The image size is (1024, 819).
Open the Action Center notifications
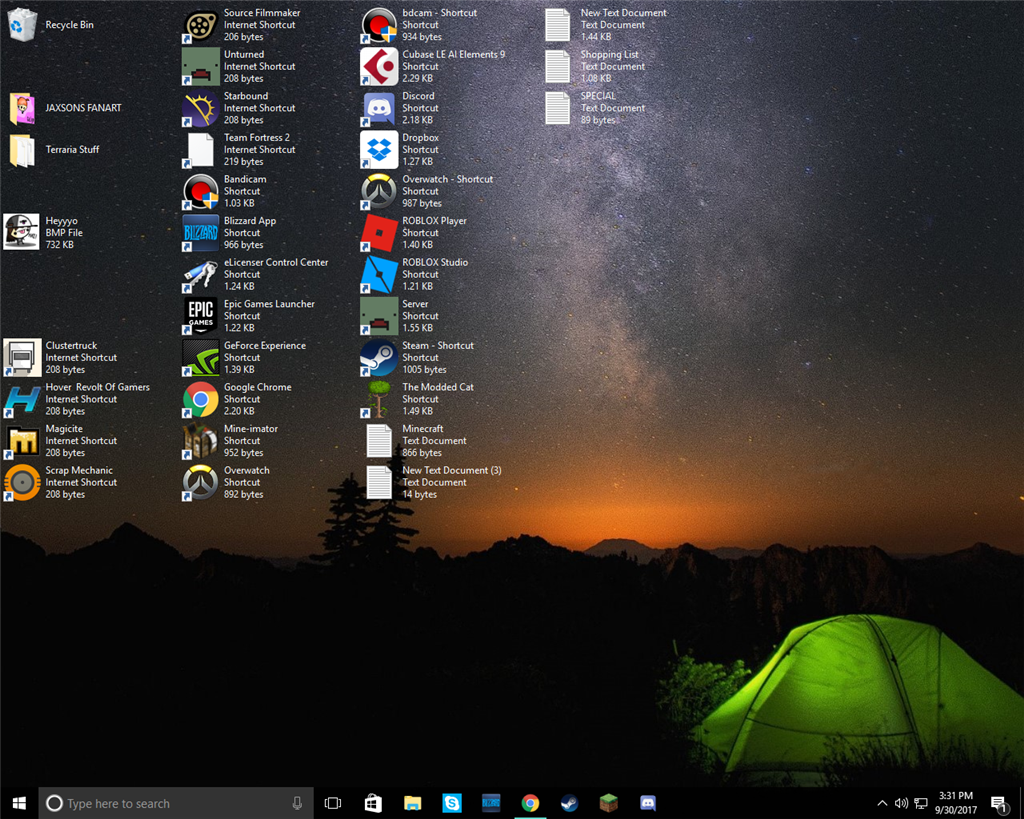[1000, 803]
